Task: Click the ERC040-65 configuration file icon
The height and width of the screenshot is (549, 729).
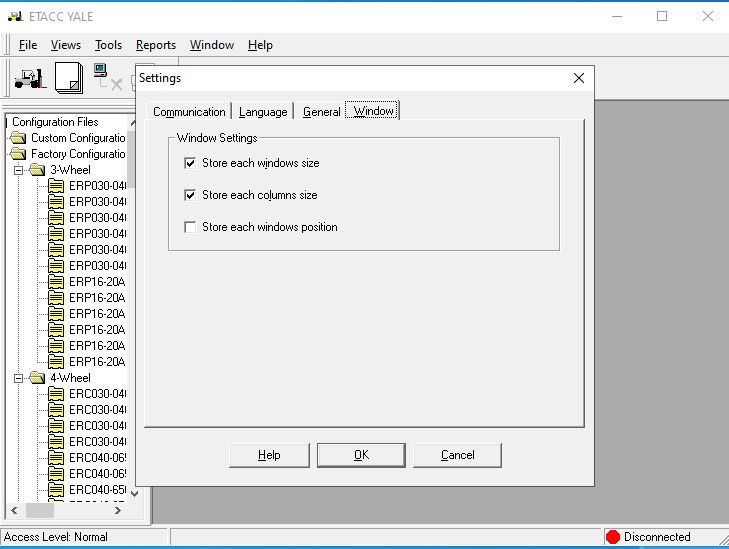Action: [56, 489]
